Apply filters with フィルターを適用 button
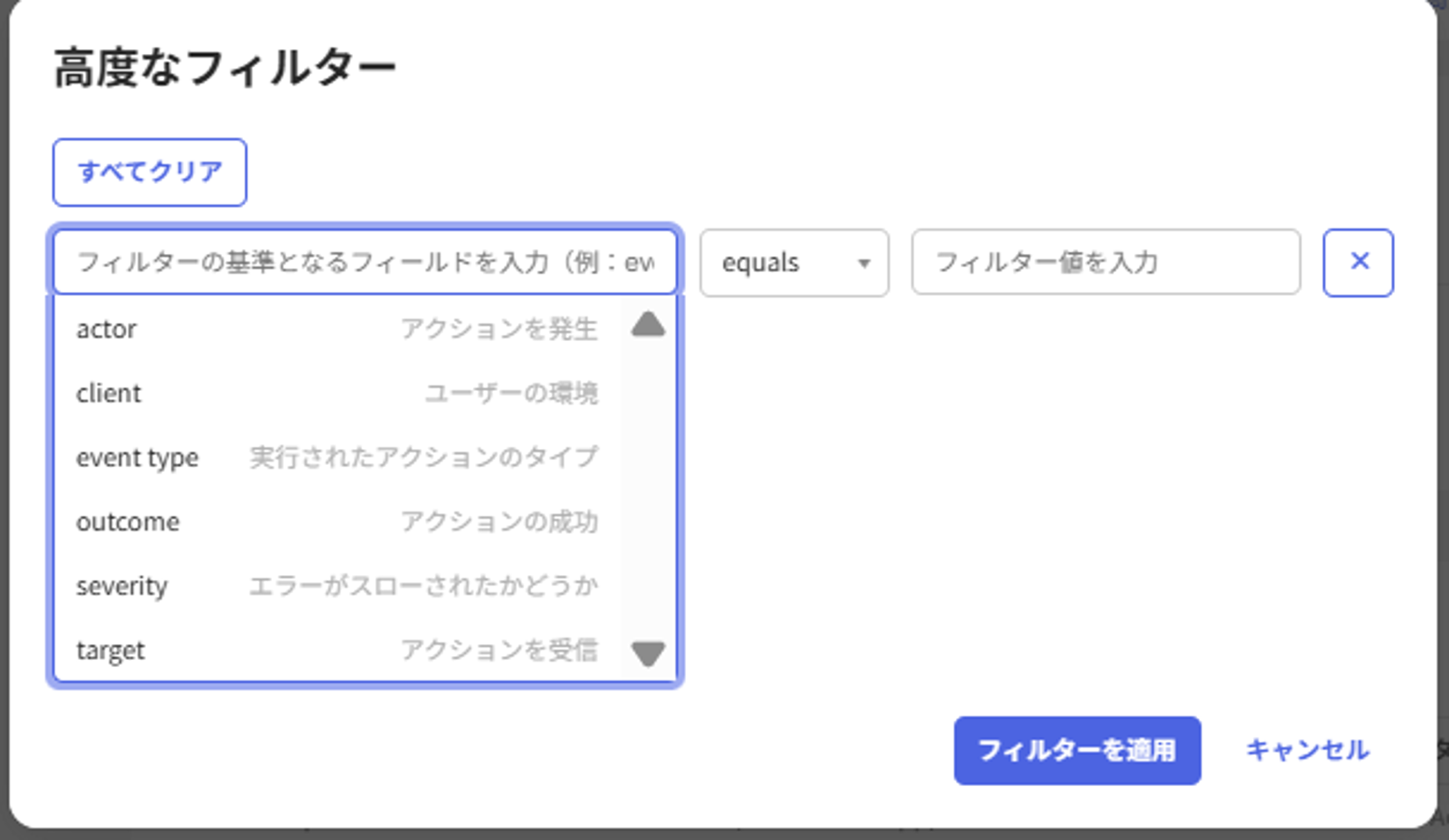The image size is (1449, 840). [x=1077, y=750]
